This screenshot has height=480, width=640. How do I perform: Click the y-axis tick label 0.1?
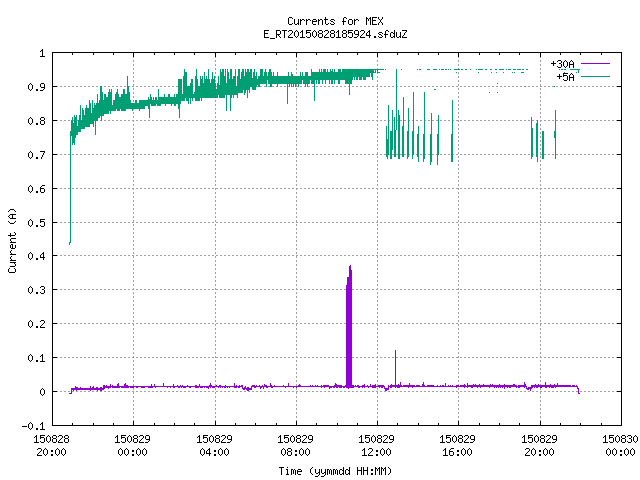click(36, 358)
